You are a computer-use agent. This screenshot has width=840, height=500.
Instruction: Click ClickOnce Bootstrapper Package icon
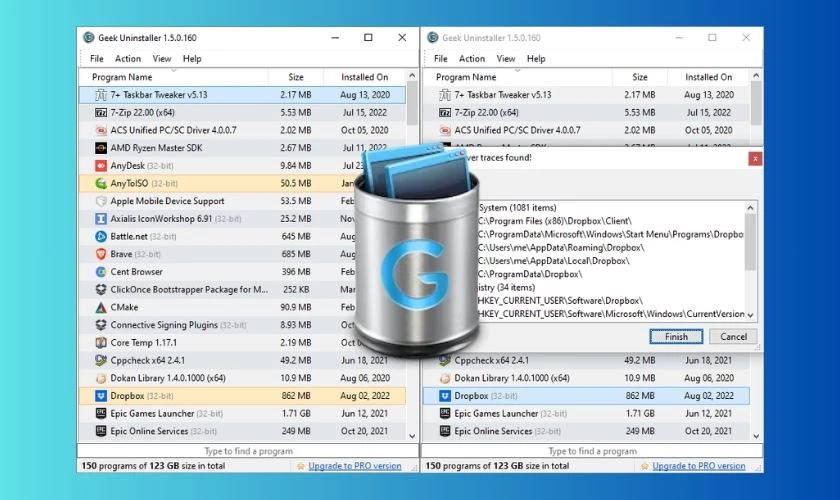[x=101, y=289]
